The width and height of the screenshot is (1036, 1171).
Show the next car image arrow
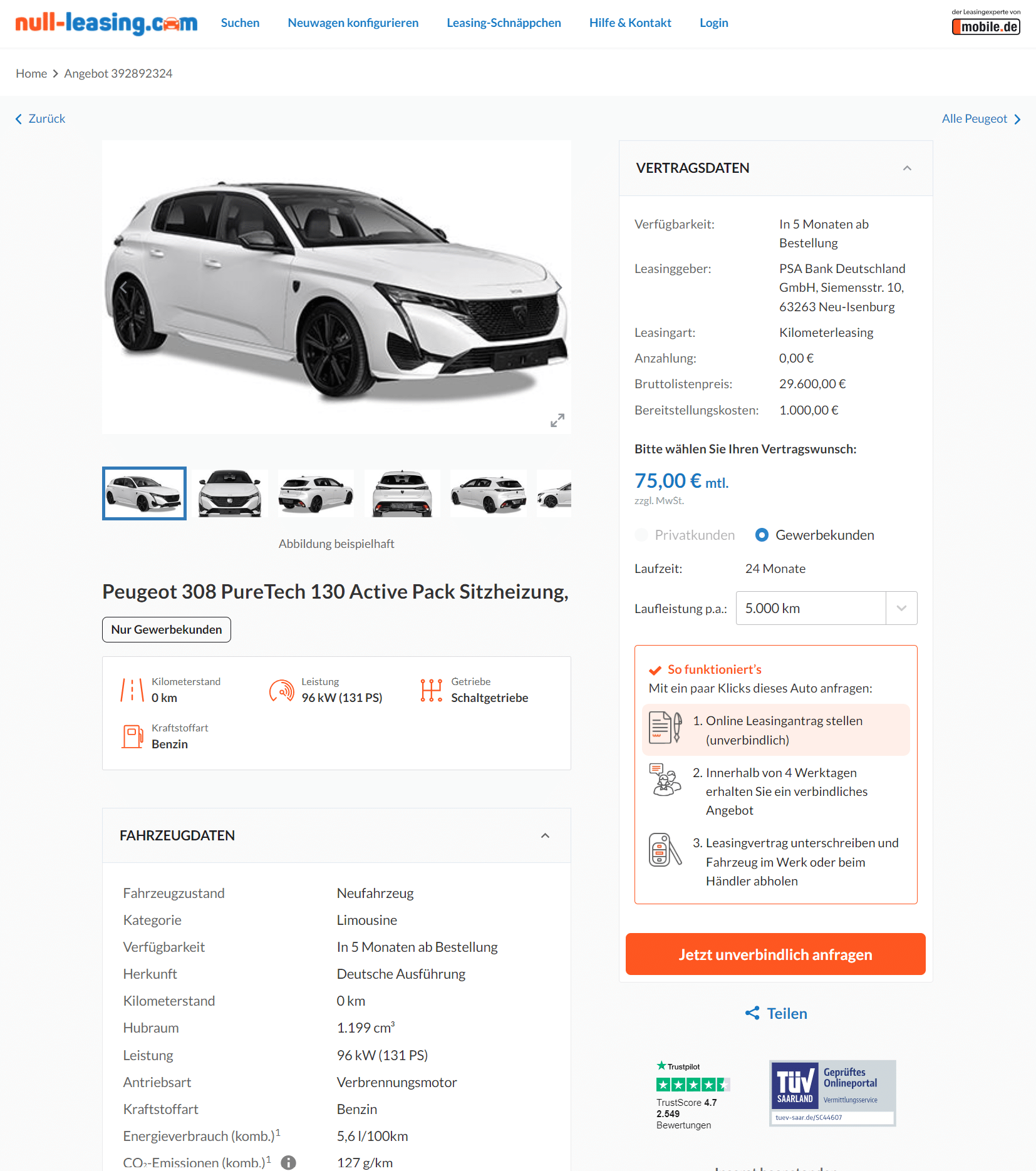click(557, 287)
